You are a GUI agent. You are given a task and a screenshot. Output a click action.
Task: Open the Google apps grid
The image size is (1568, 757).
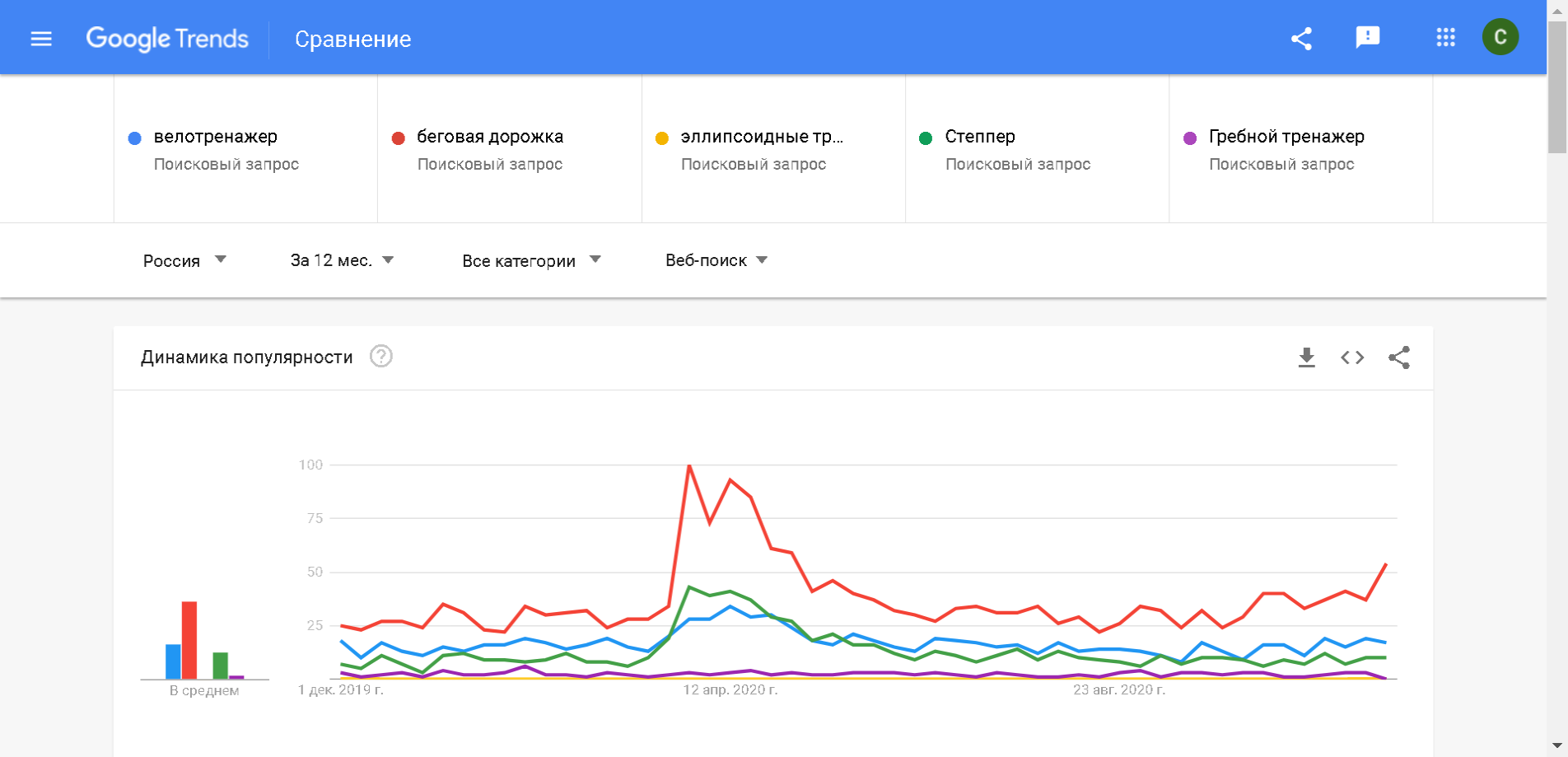click(1445, 37)
